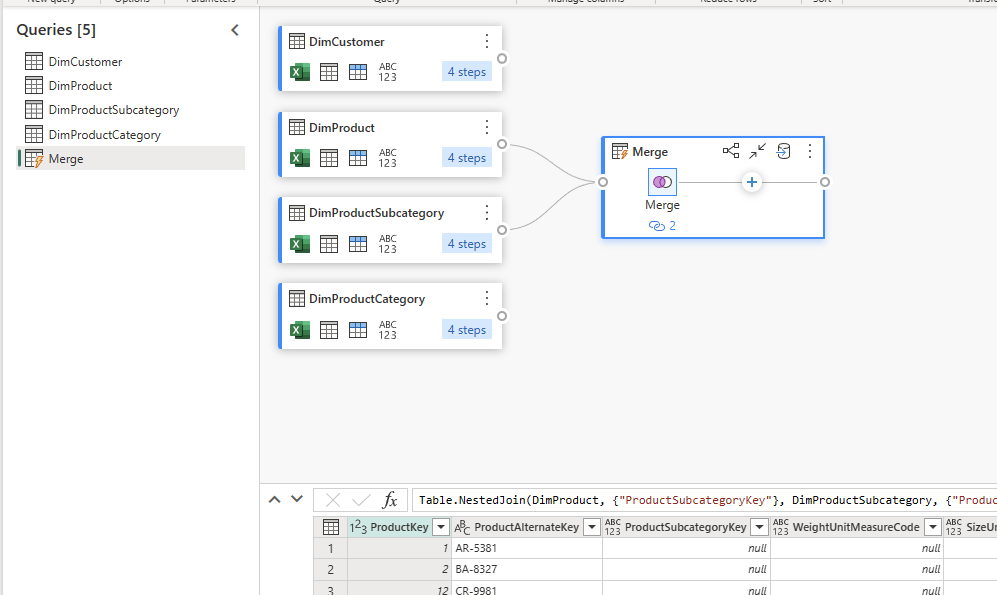Collapse the Queries pane

click(235, 30)
